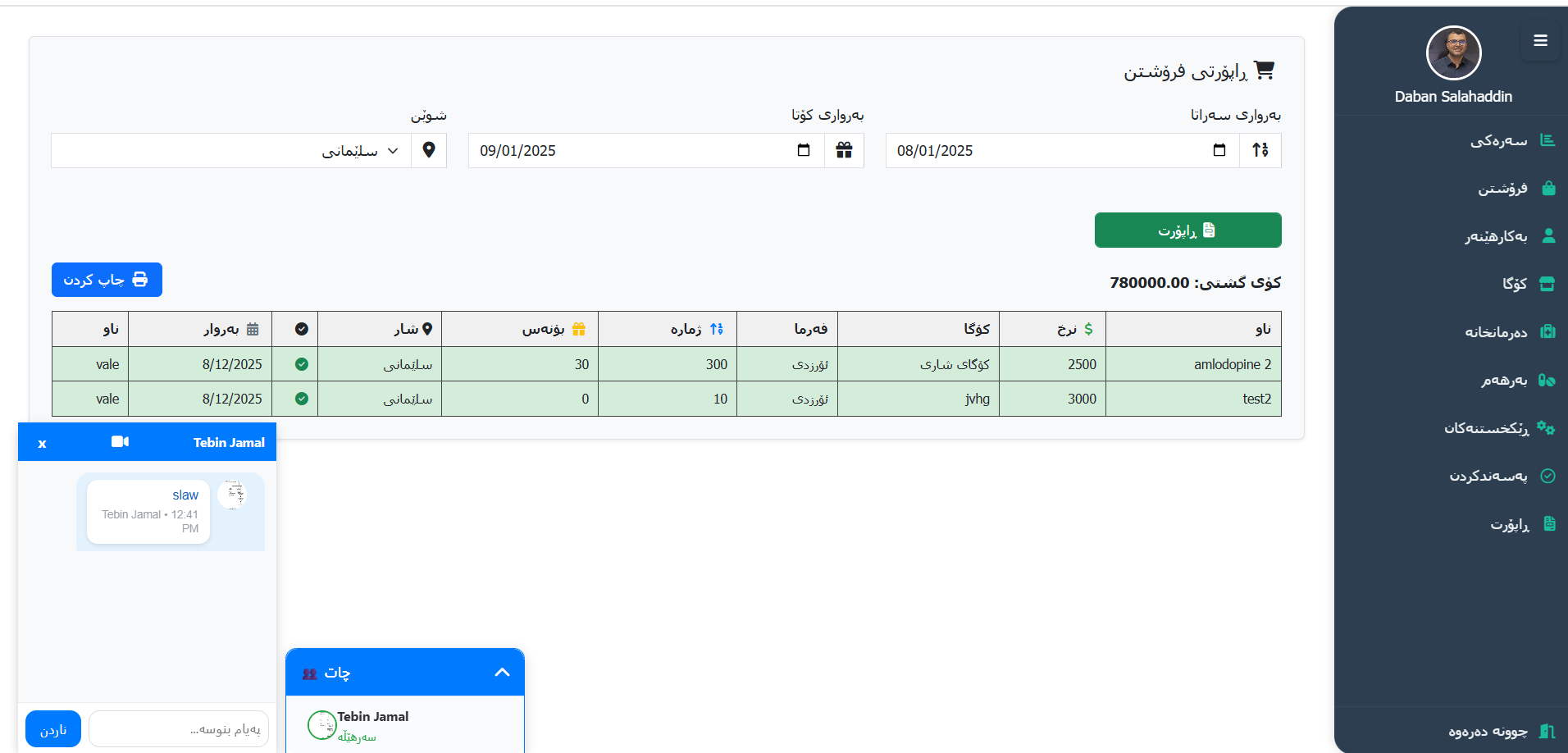Click the hamburger menu icon in sidebar
The height and width of the screenshot is (753, 1568).
[1540, 40]
